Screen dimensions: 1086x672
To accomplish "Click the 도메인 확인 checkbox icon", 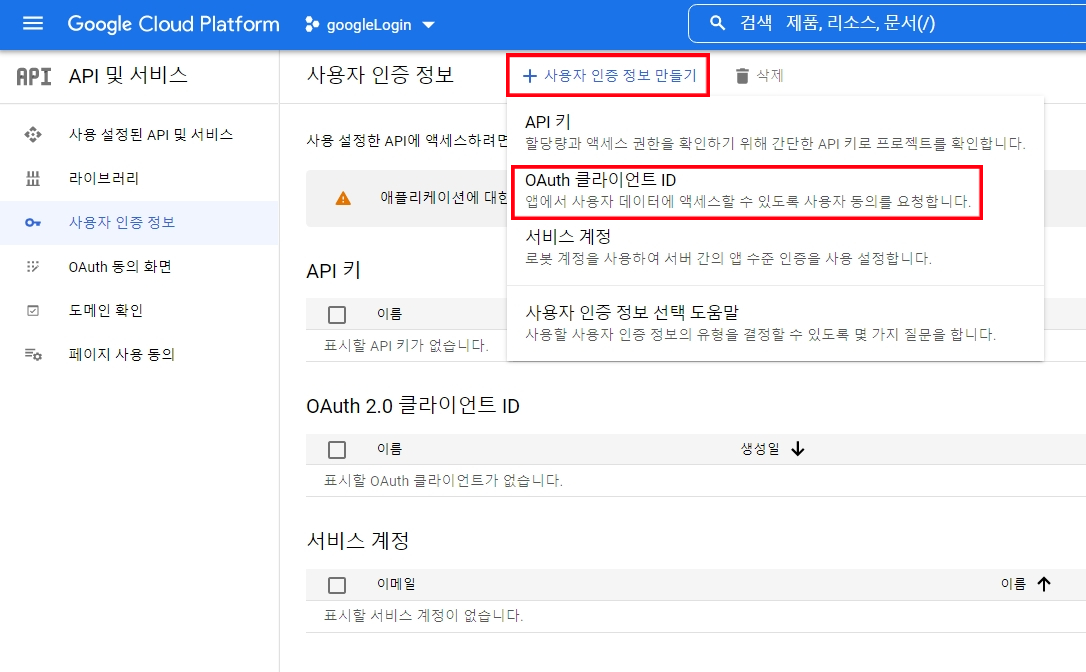I will coord(33,310).
